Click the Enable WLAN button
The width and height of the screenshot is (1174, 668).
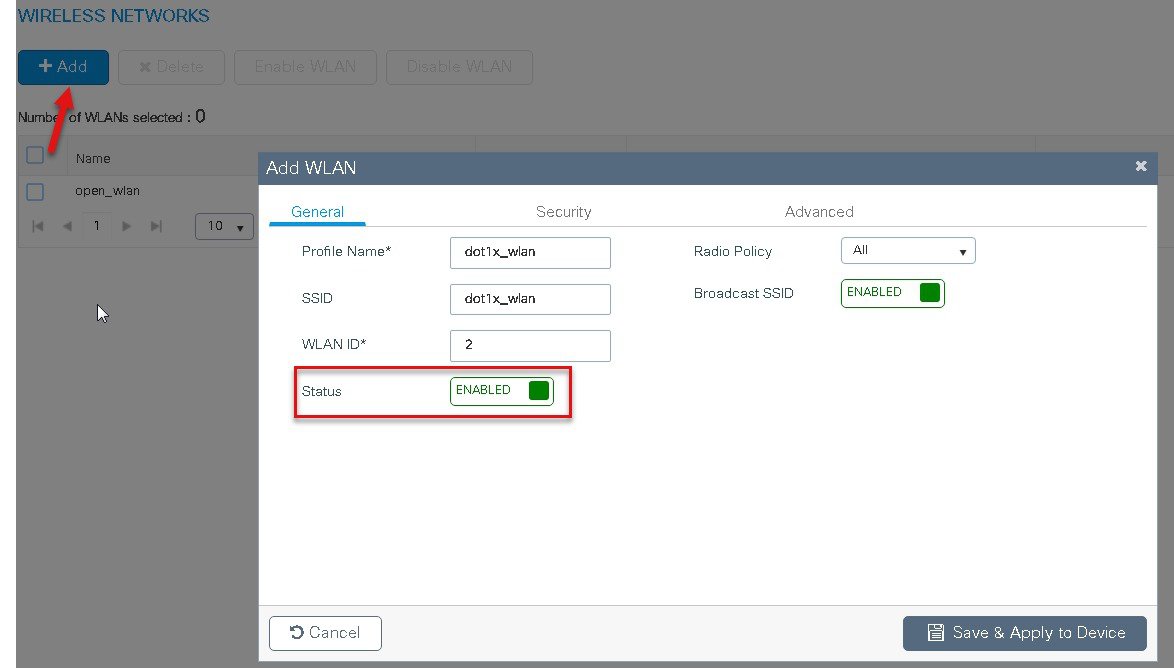(x=305, y=67)
